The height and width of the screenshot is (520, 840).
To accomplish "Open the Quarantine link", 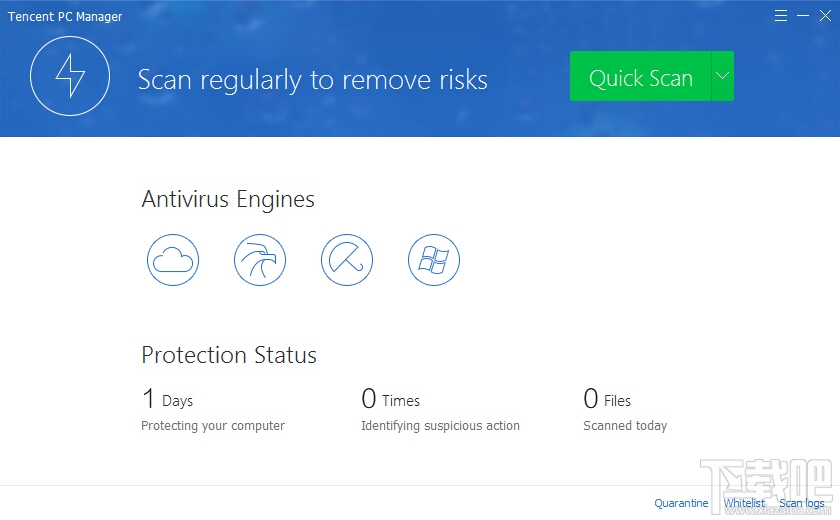I will coord(681,503).
